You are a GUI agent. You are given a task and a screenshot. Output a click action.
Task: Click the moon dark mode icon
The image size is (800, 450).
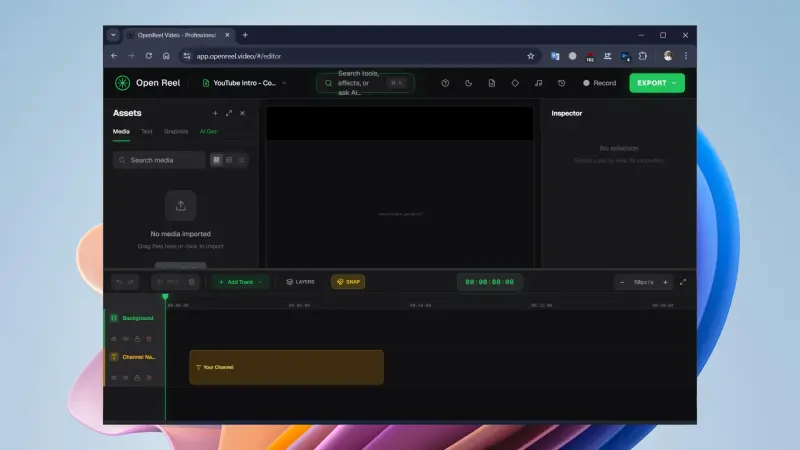pyautogui.click(x=468, y=83)
